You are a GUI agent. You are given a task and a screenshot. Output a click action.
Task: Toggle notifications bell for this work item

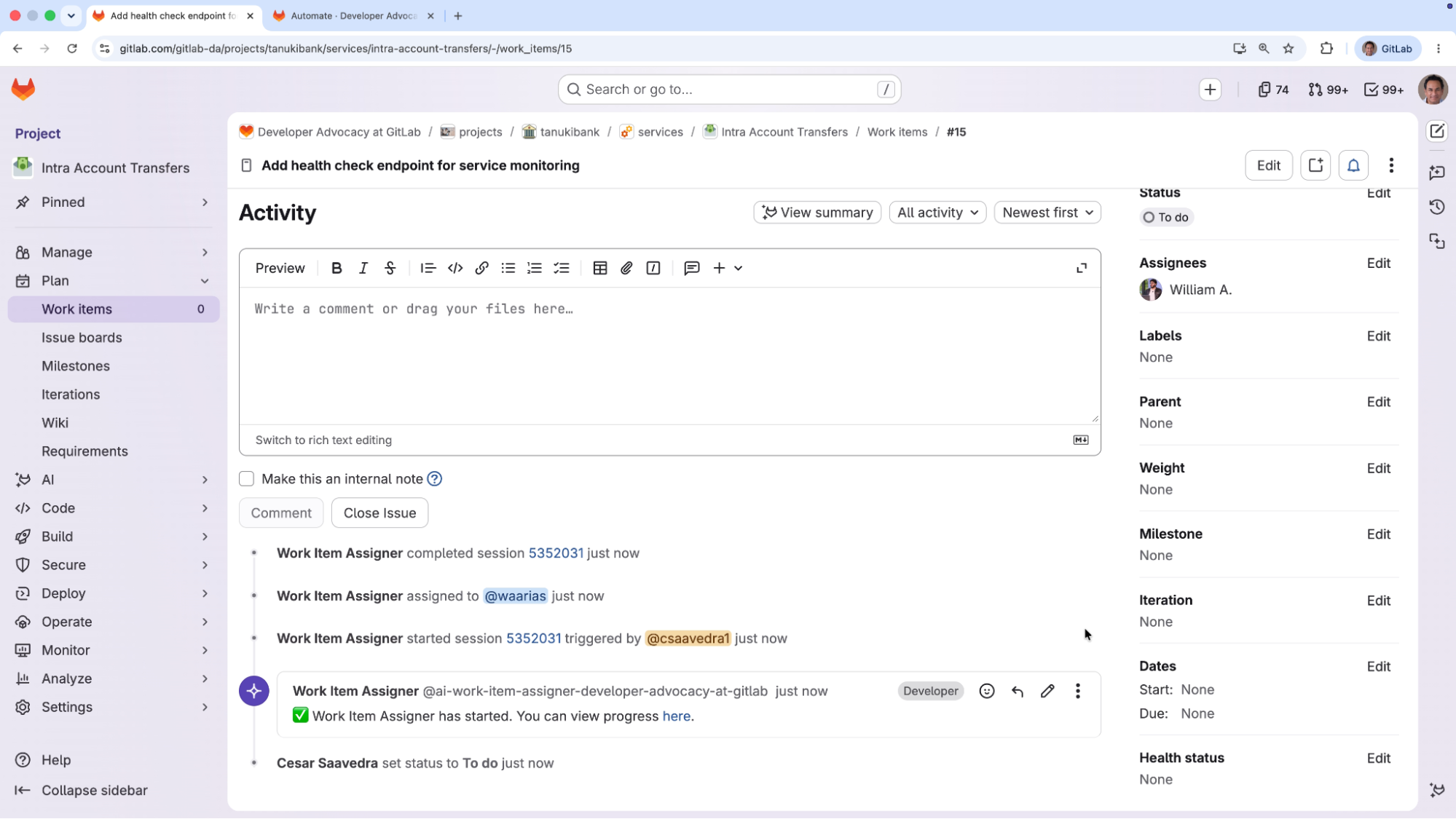coord(1353,166)
